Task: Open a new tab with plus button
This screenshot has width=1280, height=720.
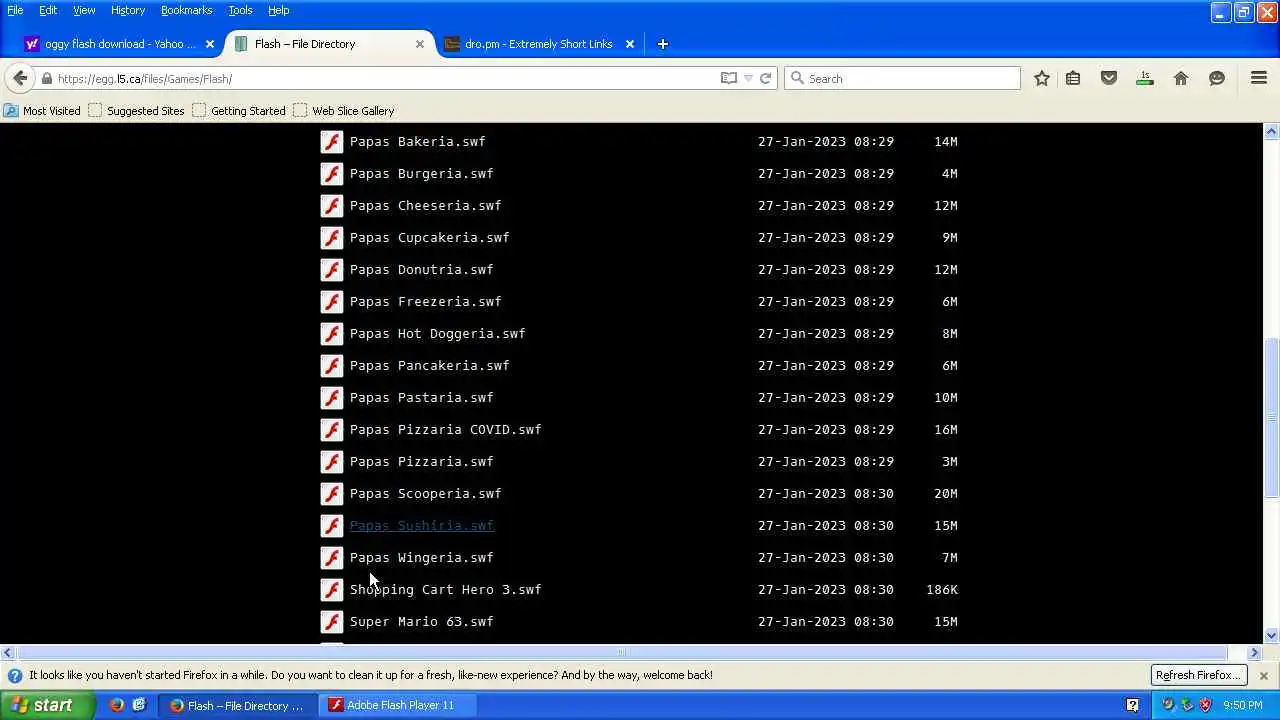Action: click(x=662, y=44)
